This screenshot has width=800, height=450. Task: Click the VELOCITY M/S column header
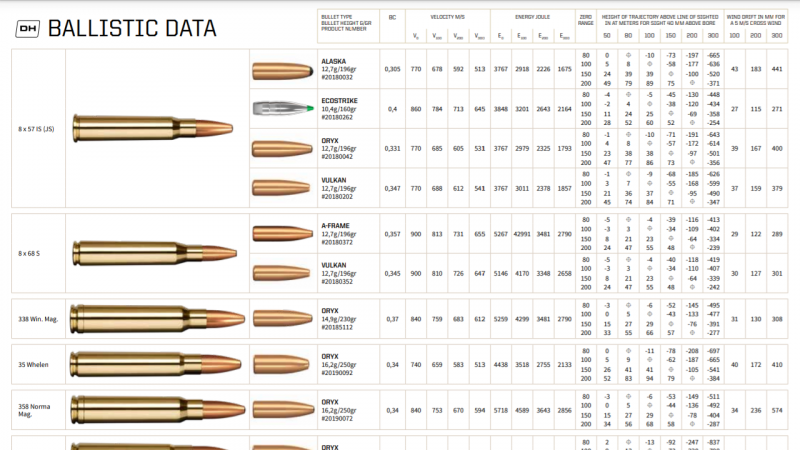(446, 18)
